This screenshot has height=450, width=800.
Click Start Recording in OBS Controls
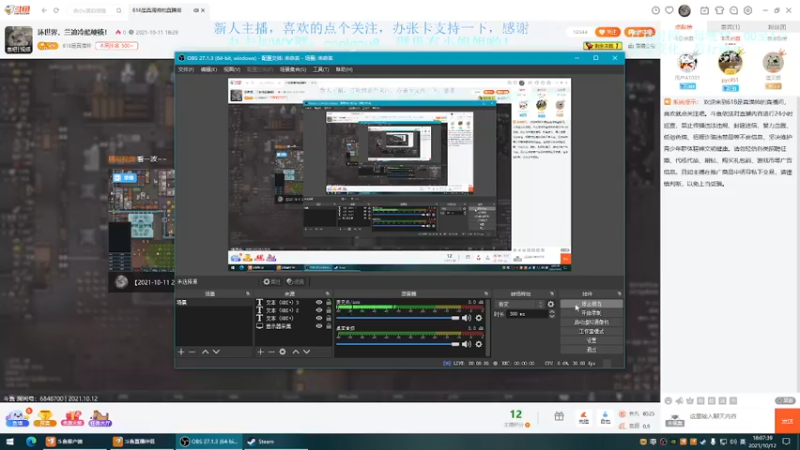(x=591, y=313)
